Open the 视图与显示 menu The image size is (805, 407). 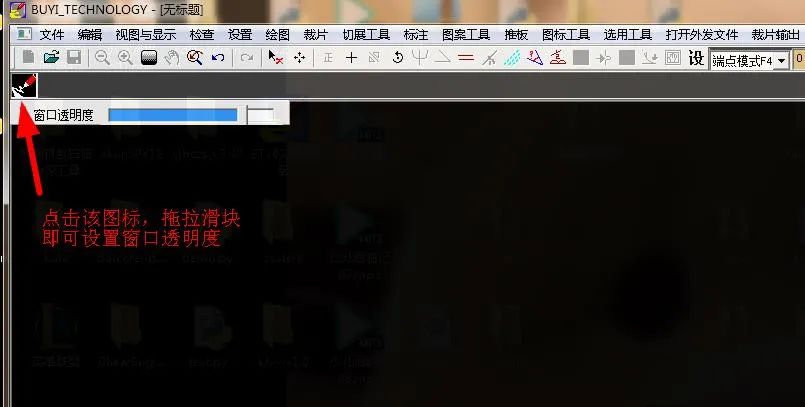[x=146, y=35]
